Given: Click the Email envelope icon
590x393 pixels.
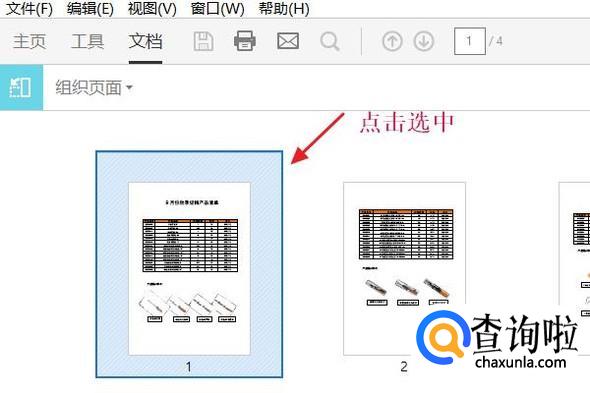Looking at the screenshot, I should pyautogui.click(x=288, y=41).
